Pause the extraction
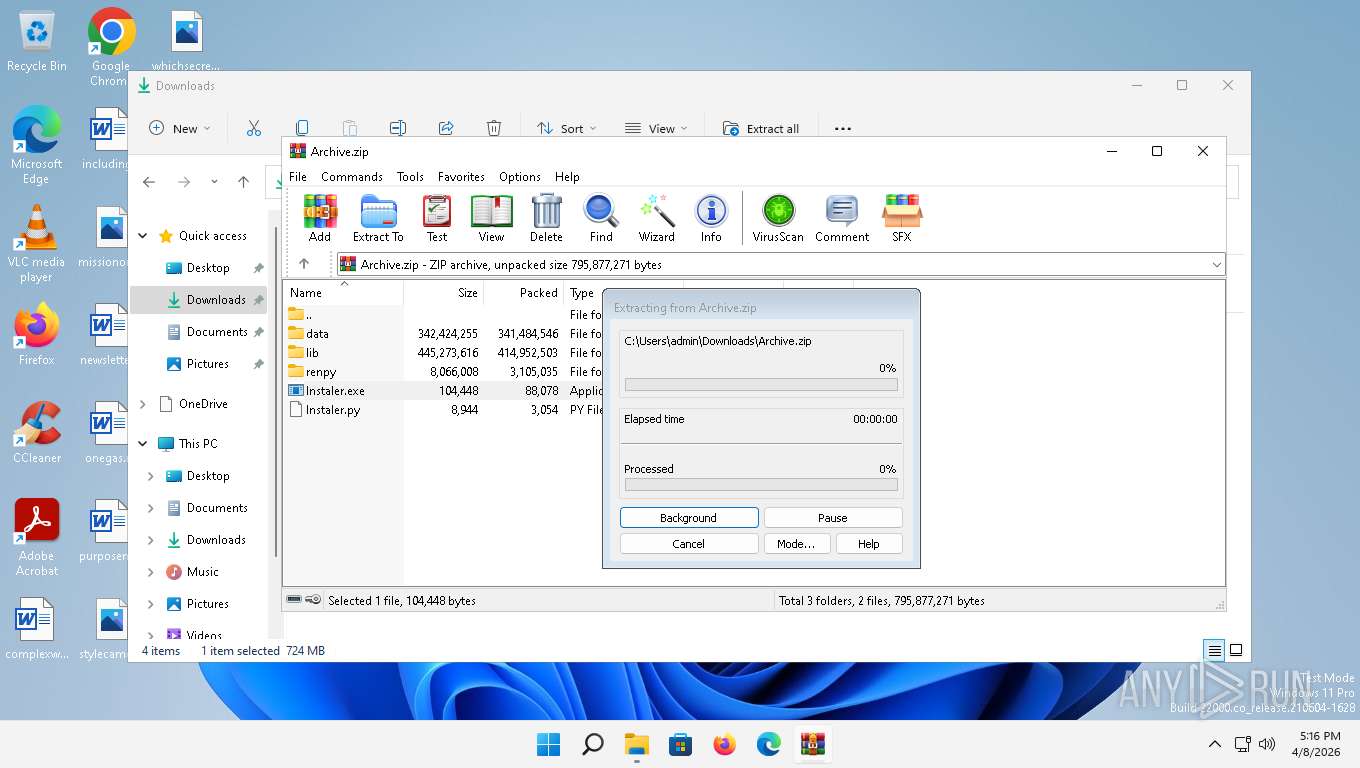 pyautogui.click(x=833, y=518)
